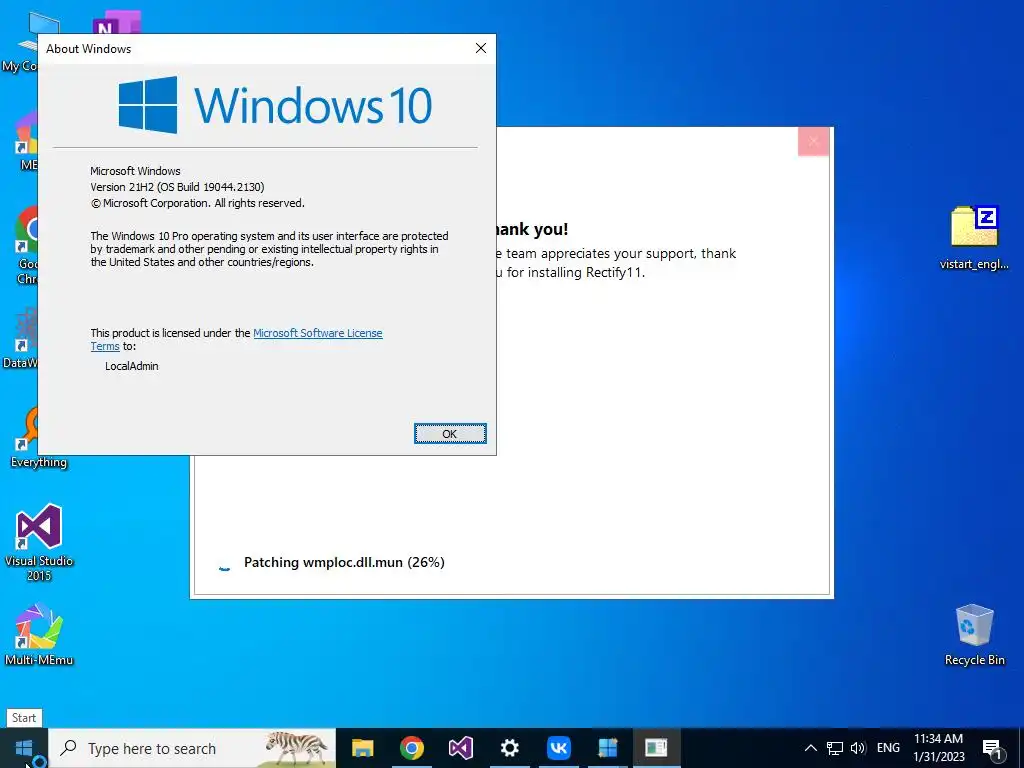Open the clock showing 11:34 AM
This screenshot has height=768, width=1024.
click(938, 748)
